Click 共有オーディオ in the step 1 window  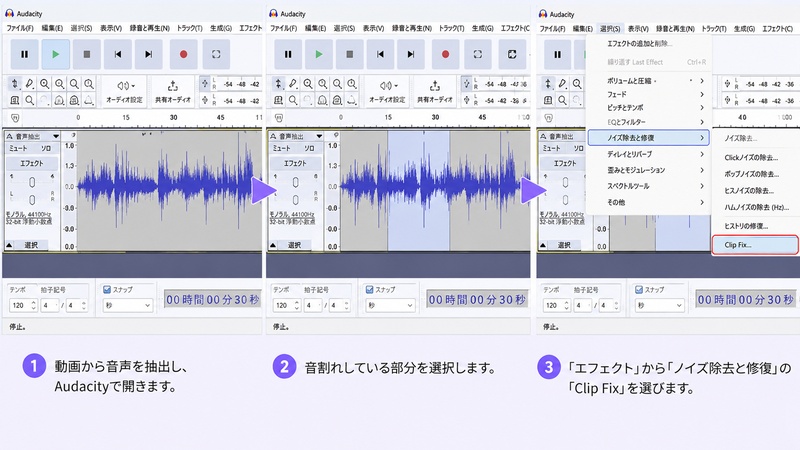(173, 92)
